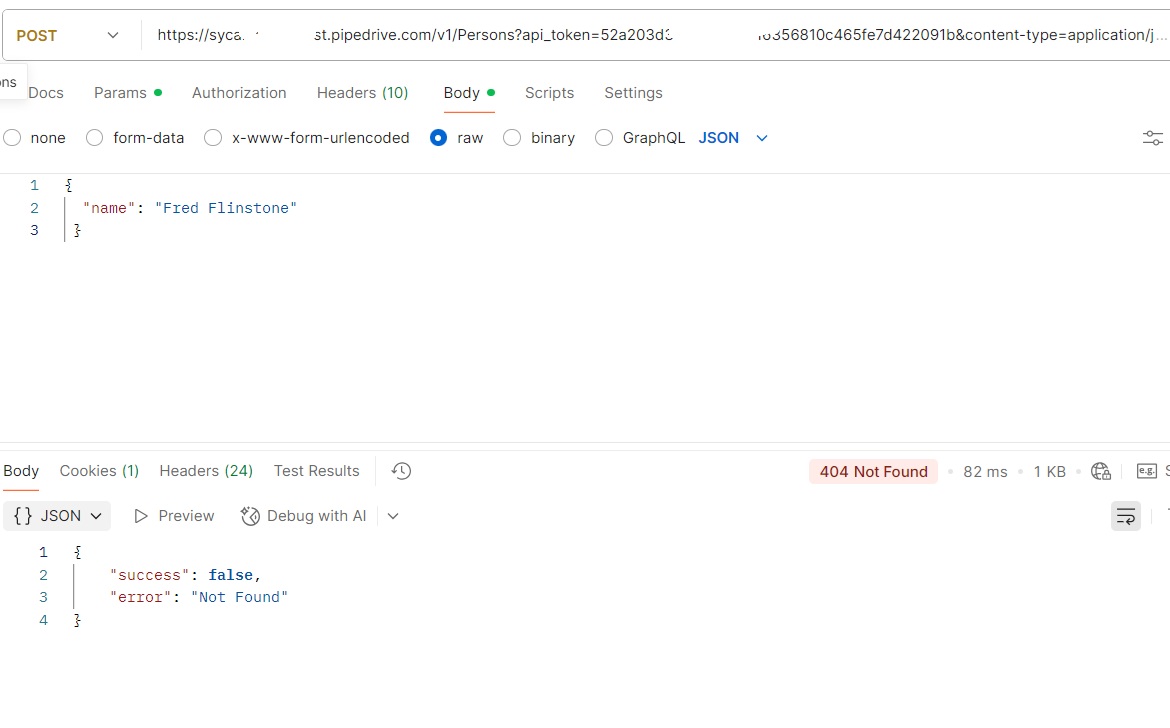Open the response history clock icon
Viewport: 1170px width, 728px height.
pos(401,471)
